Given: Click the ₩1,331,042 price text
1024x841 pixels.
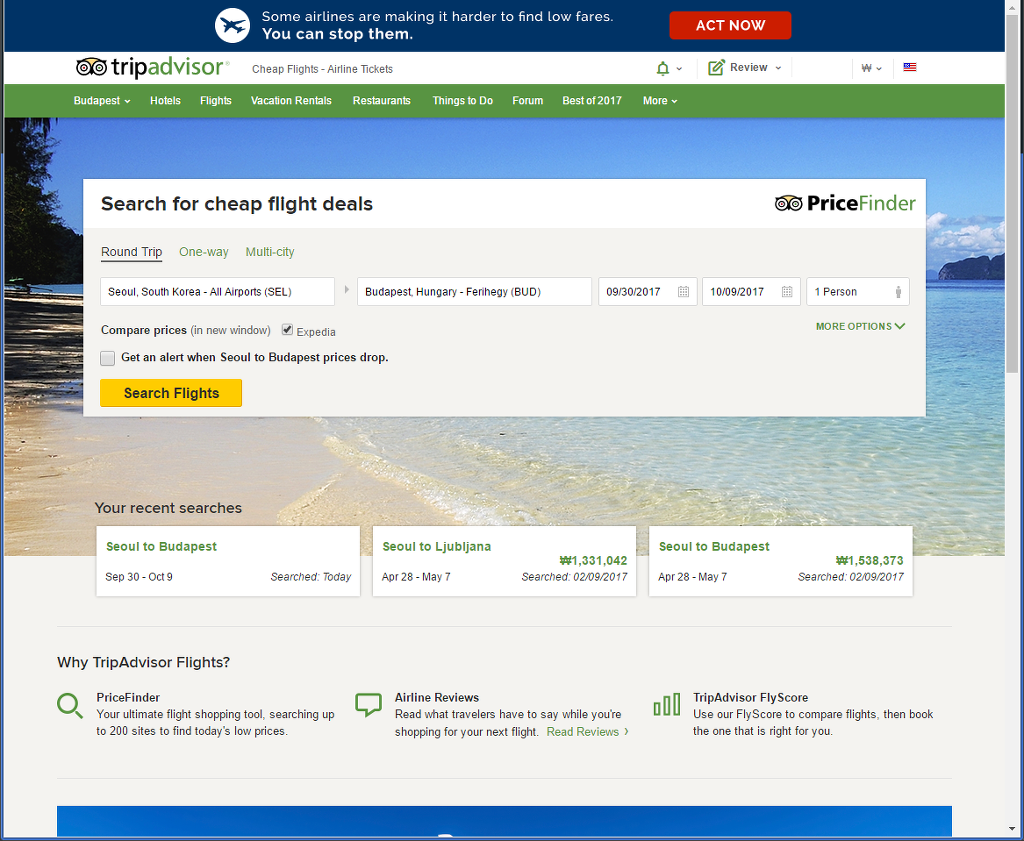Looking at the screenshot, I should click(593, 561).
